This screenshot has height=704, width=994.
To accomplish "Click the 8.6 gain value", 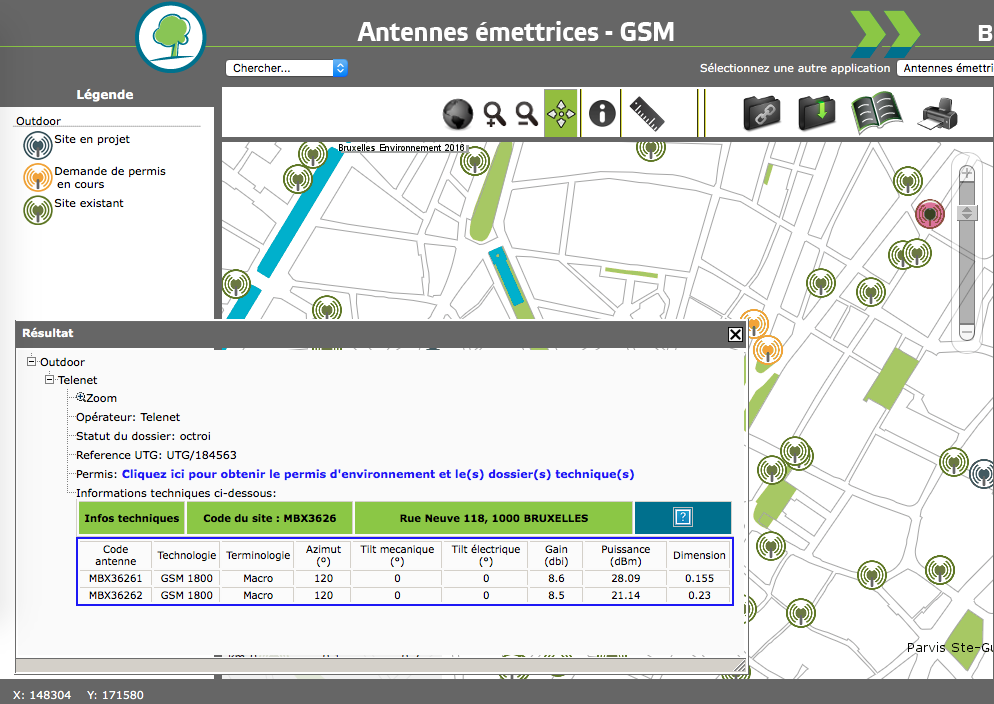I will point(556,578).
